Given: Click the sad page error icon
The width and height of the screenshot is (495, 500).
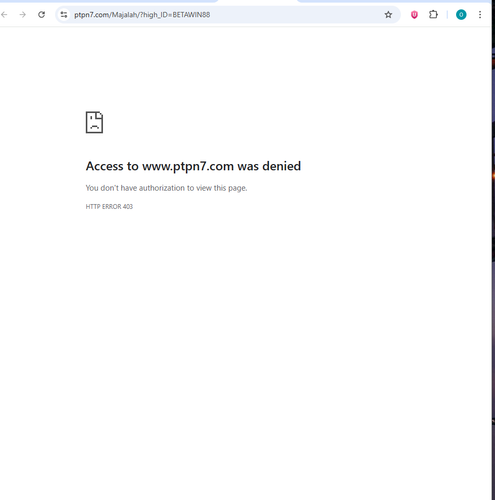Looking at the screenshot, I should [x=94, y=122].
